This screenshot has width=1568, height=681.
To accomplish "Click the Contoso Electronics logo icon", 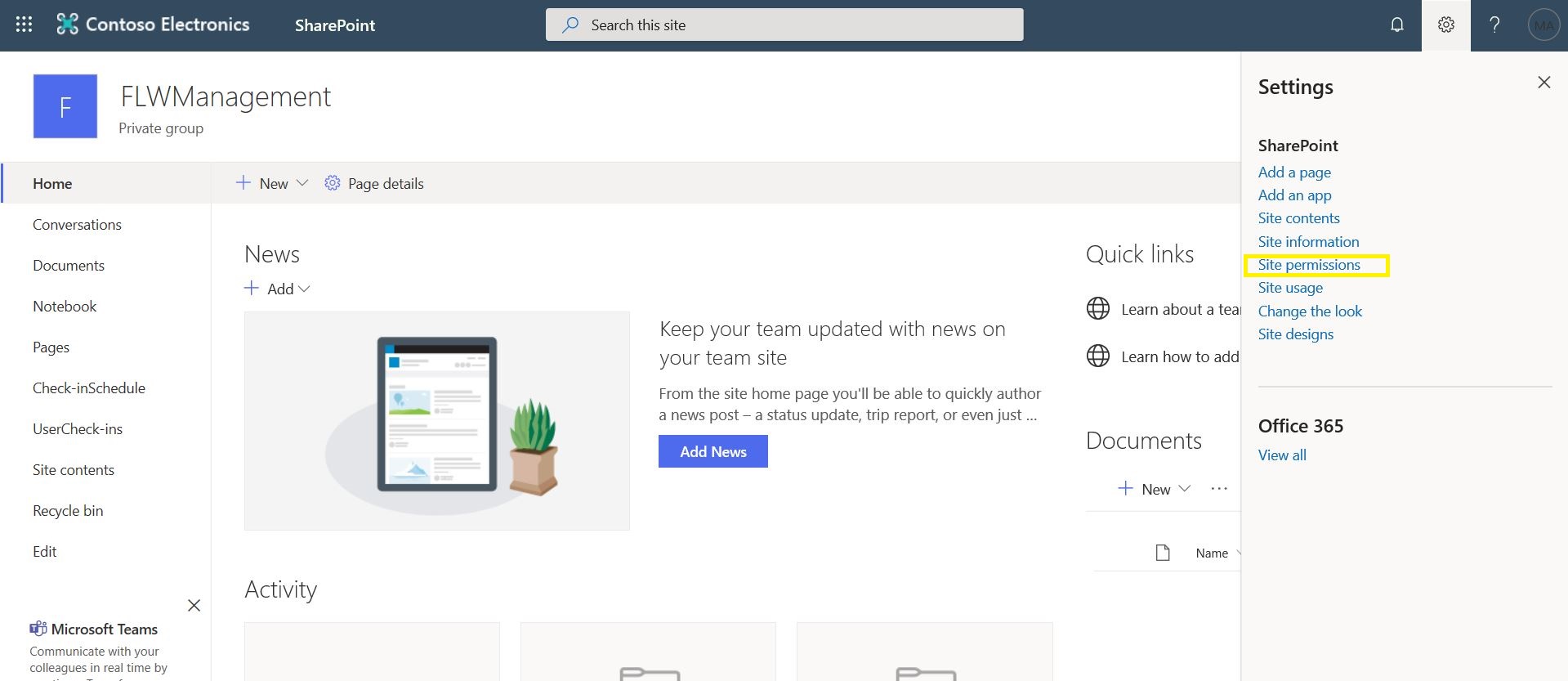I will tap(67, 25).
